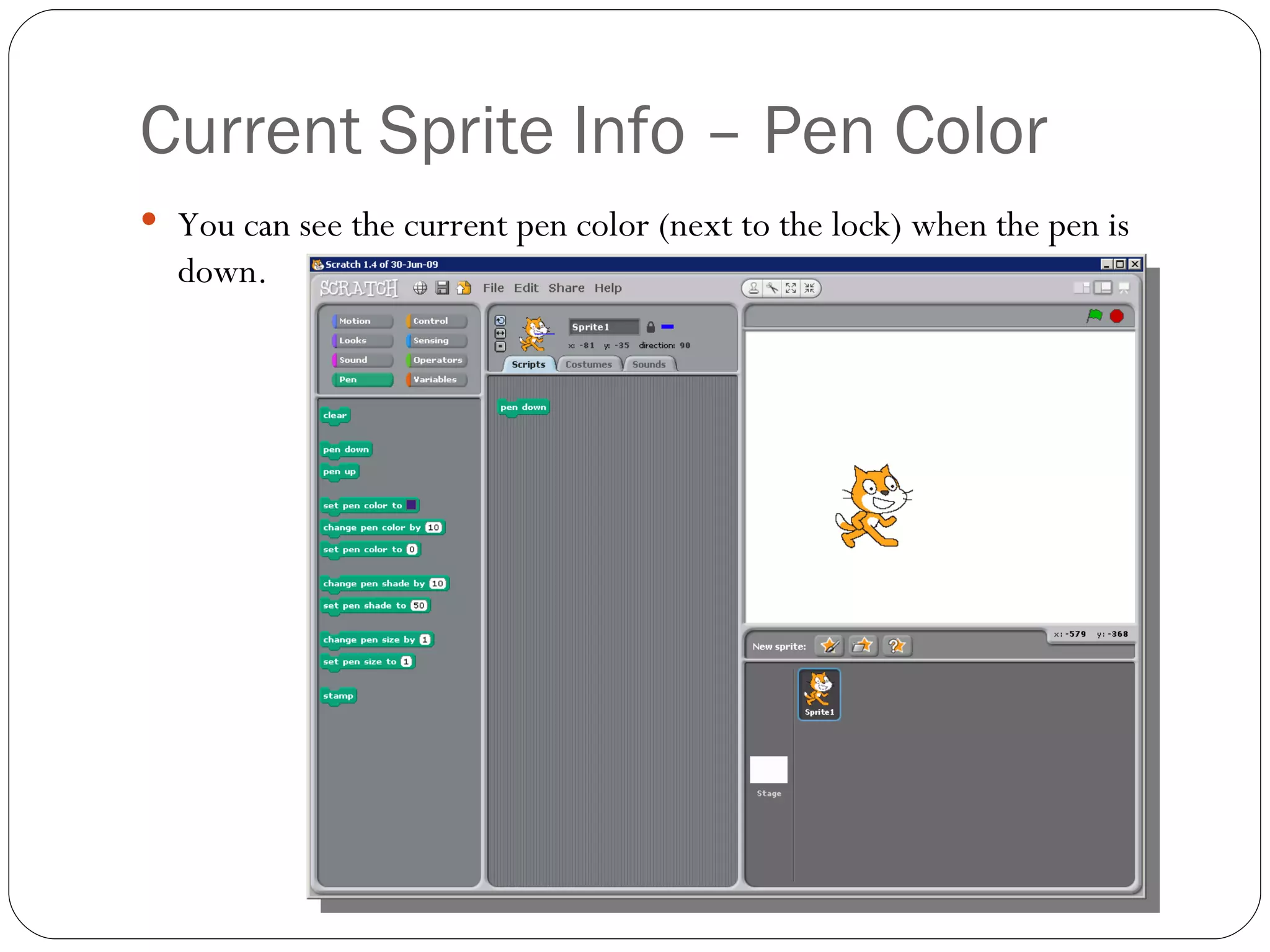Select the Sprite1 thumbnail in sprite list

point(819,694)
